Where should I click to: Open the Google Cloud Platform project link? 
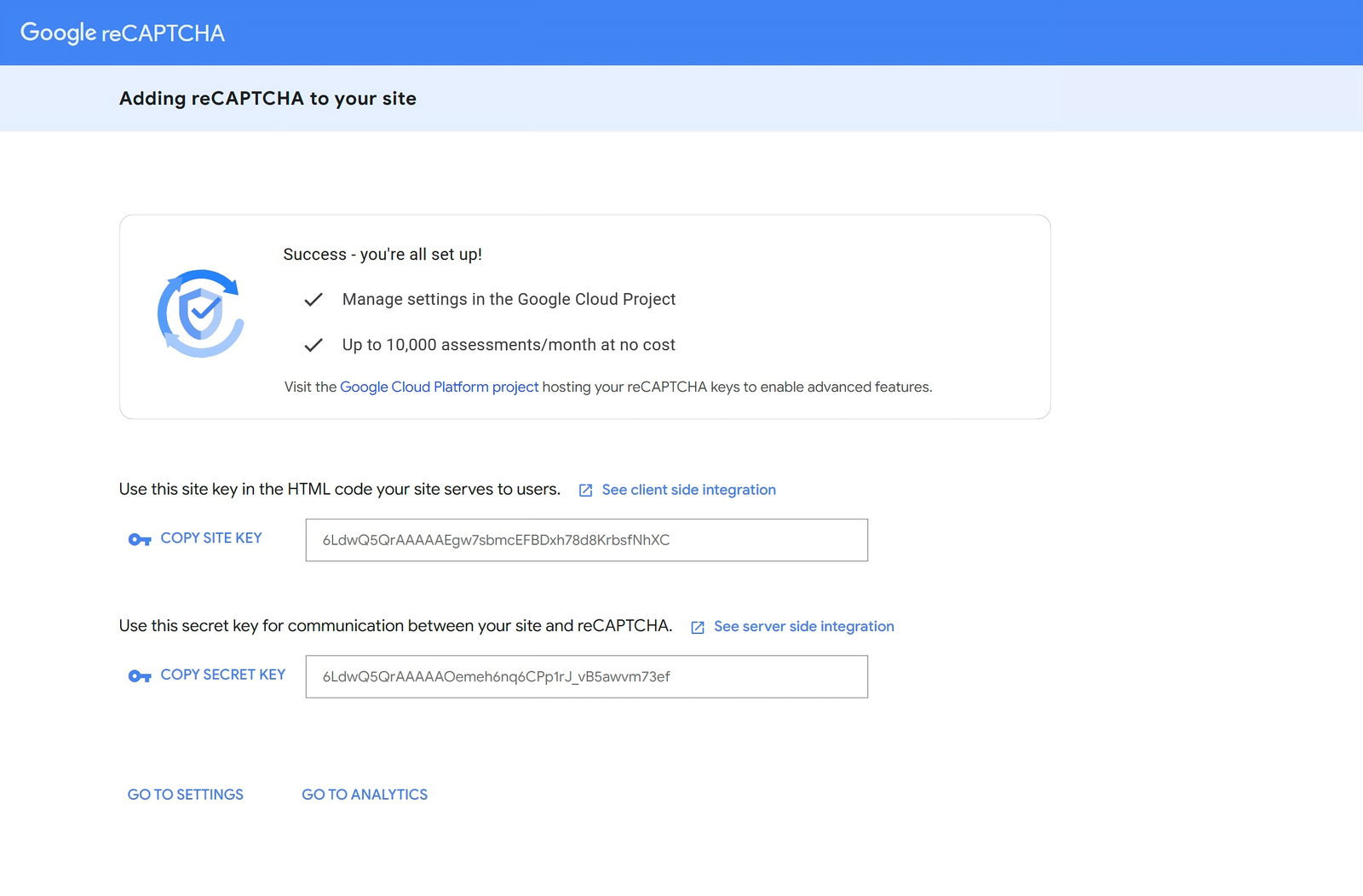pos(440,387)
